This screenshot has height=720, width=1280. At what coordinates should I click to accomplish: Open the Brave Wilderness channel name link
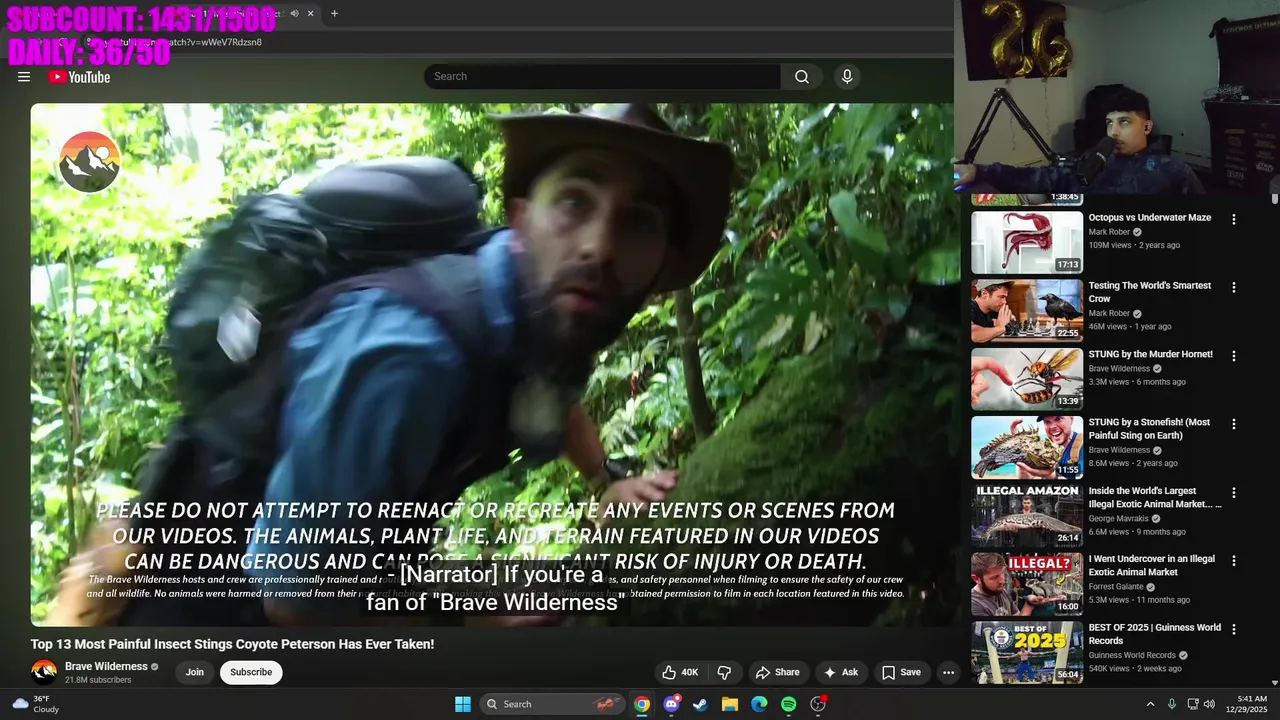point(106,666)
